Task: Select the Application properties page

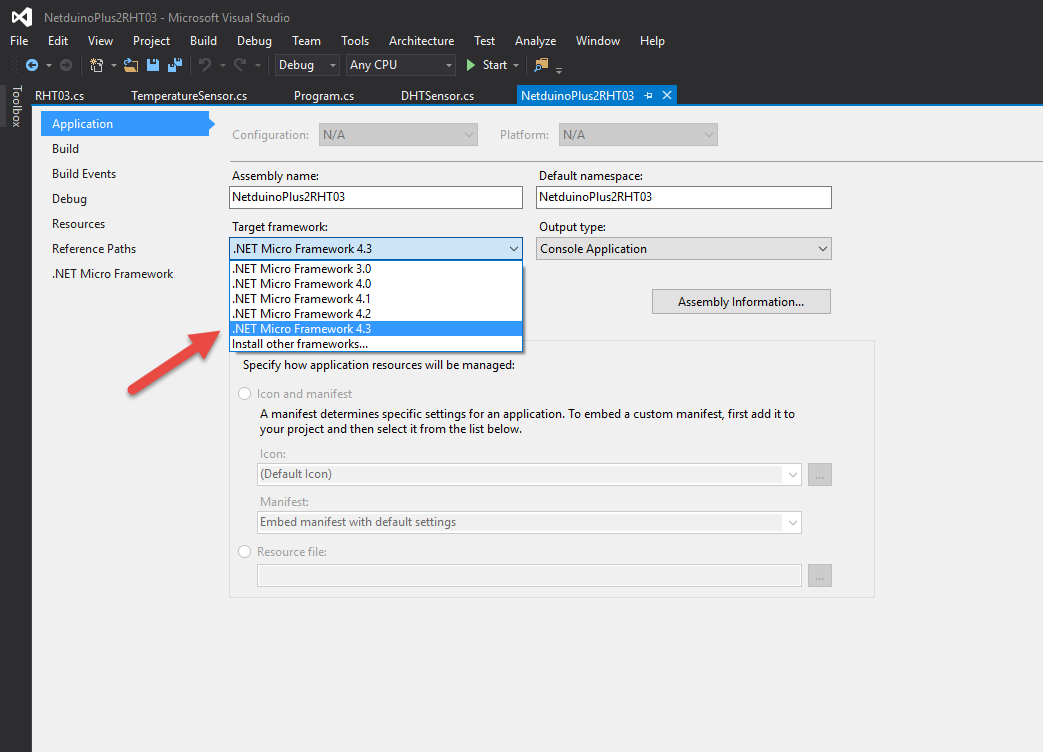Action: click(x=125, y=124)
